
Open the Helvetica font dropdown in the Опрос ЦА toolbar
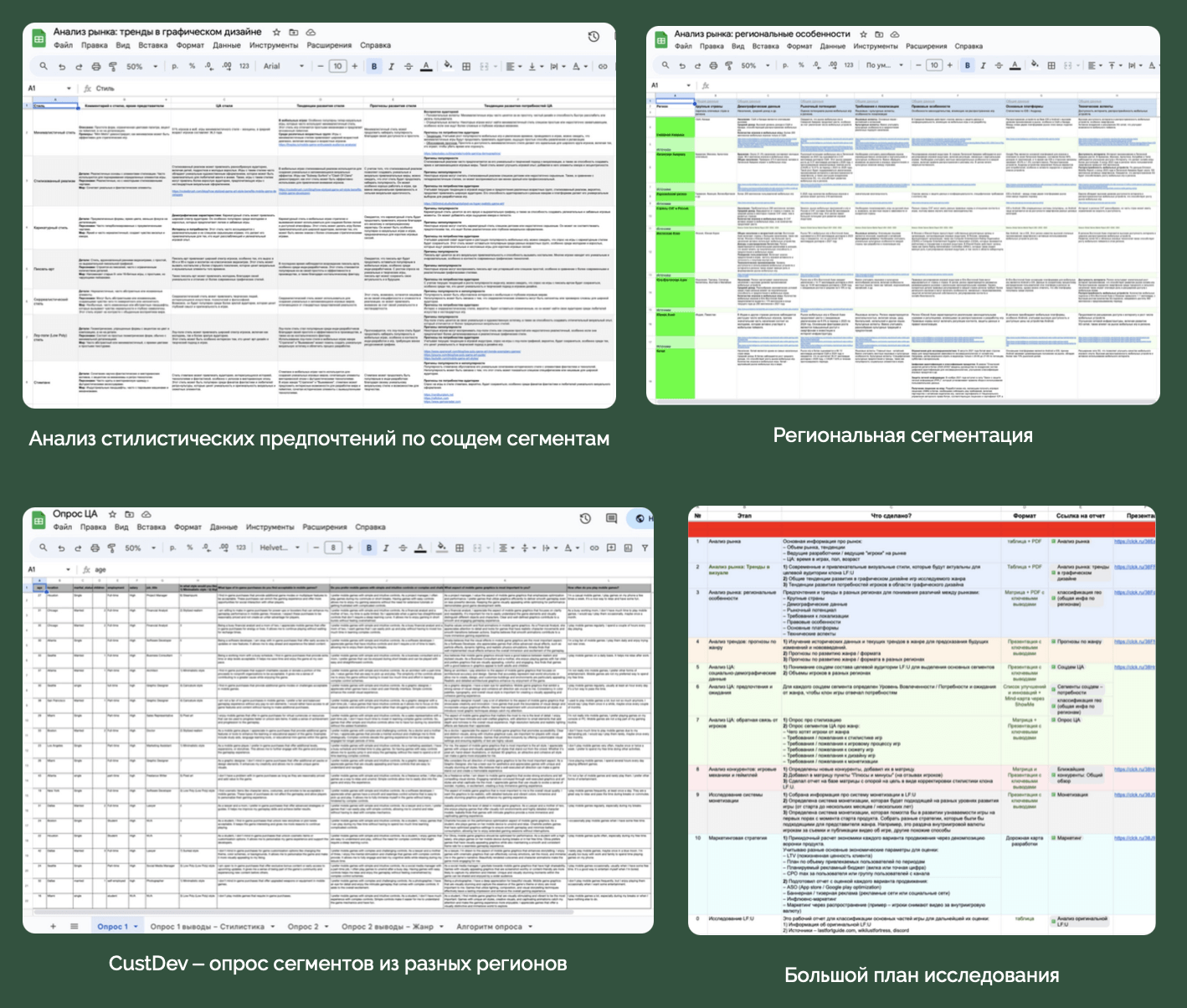[x=279, y=548]
